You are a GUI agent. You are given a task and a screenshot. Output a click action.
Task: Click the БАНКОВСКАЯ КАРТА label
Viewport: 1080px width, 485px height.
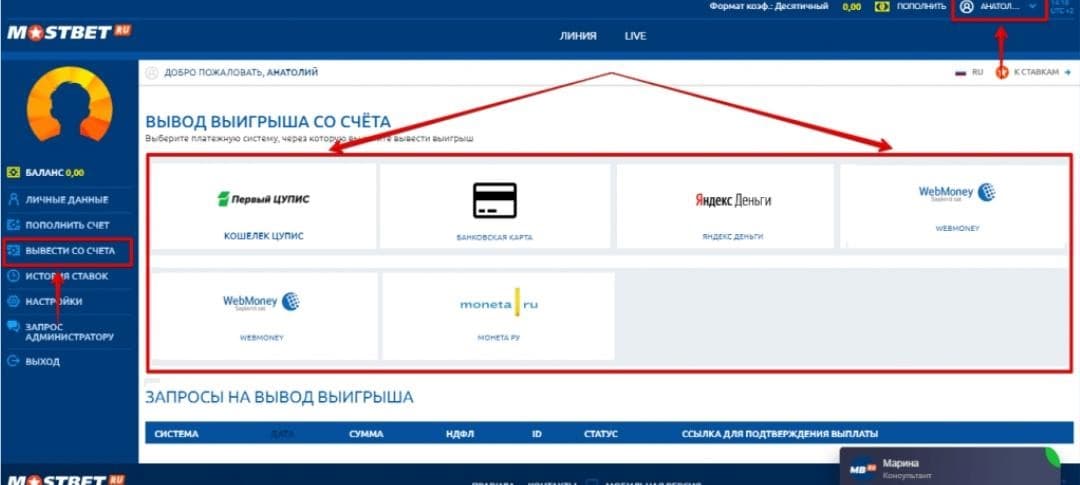(x=495, y=237)
